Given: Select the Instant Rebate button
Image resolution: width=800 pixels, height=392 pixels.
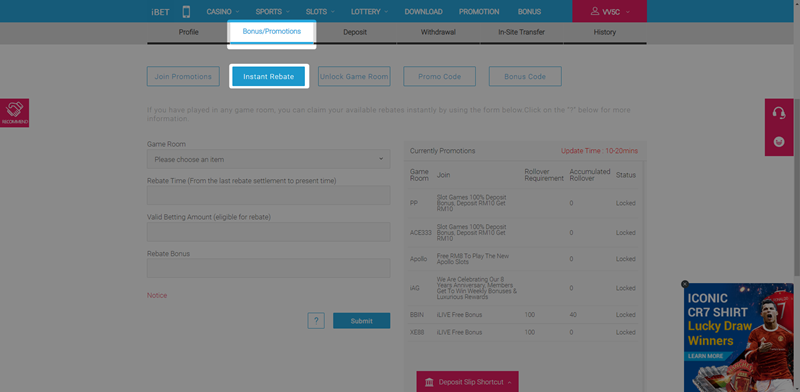Looking at the screenshot, I should point(268,77).
